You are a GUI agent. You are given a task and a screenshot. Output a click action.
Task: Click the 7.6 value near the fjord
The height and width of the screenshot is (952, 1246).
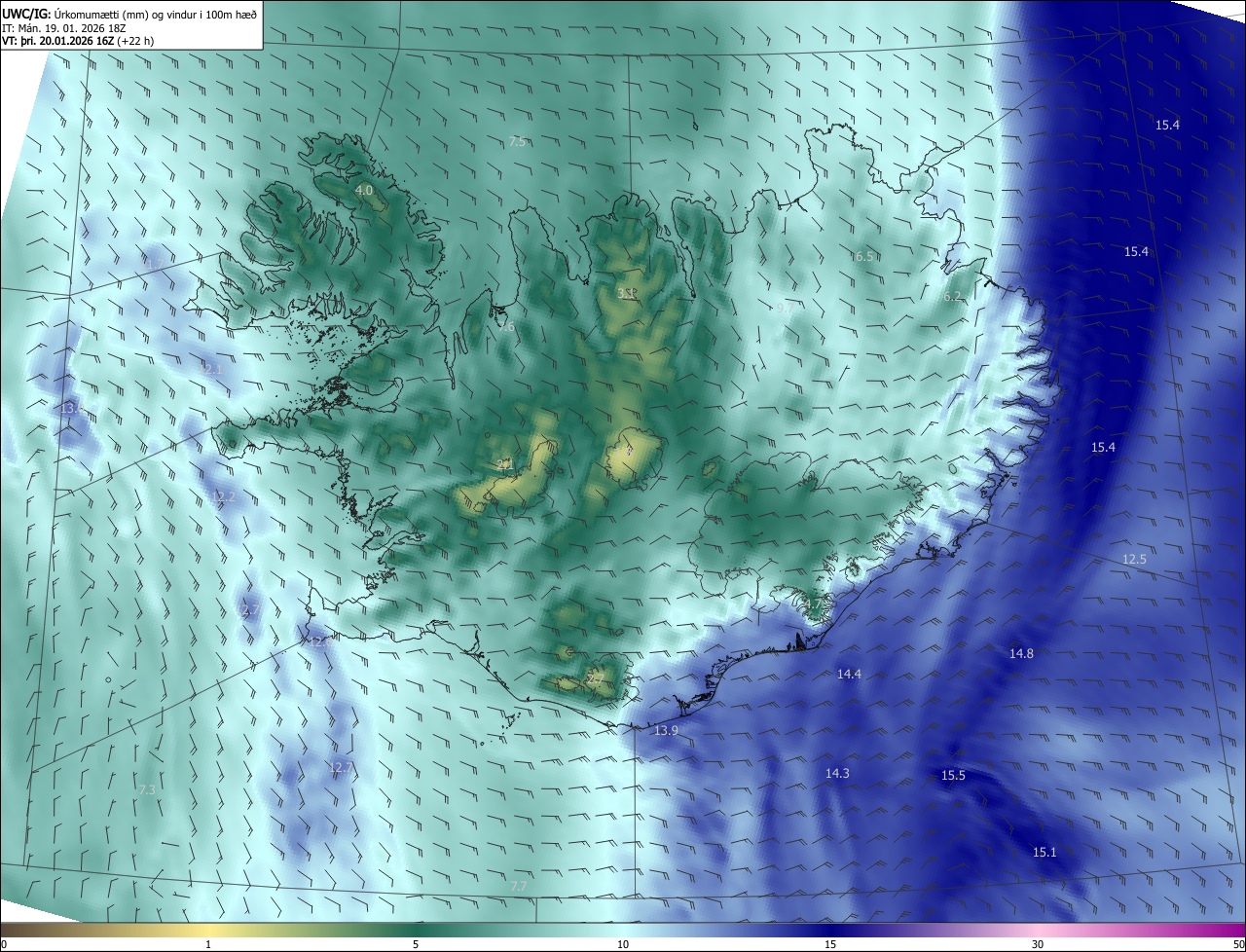coord(506,327)
